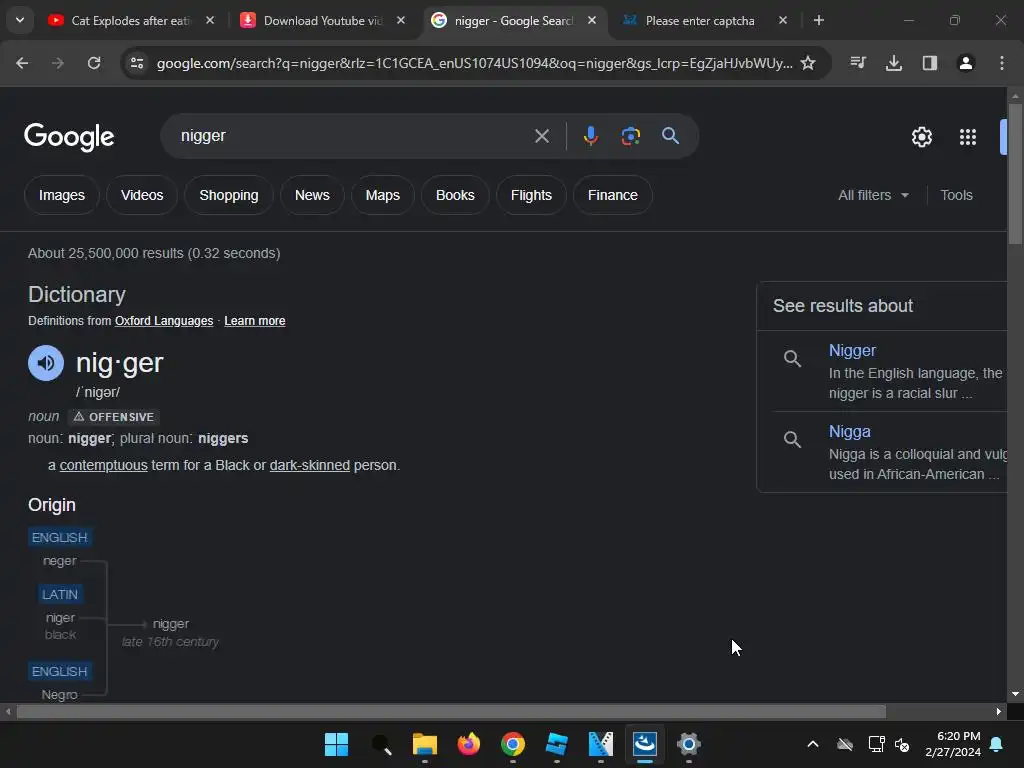Open Windows taskbar search
This screenshot has width=1024, height=768.
[381, 744]
